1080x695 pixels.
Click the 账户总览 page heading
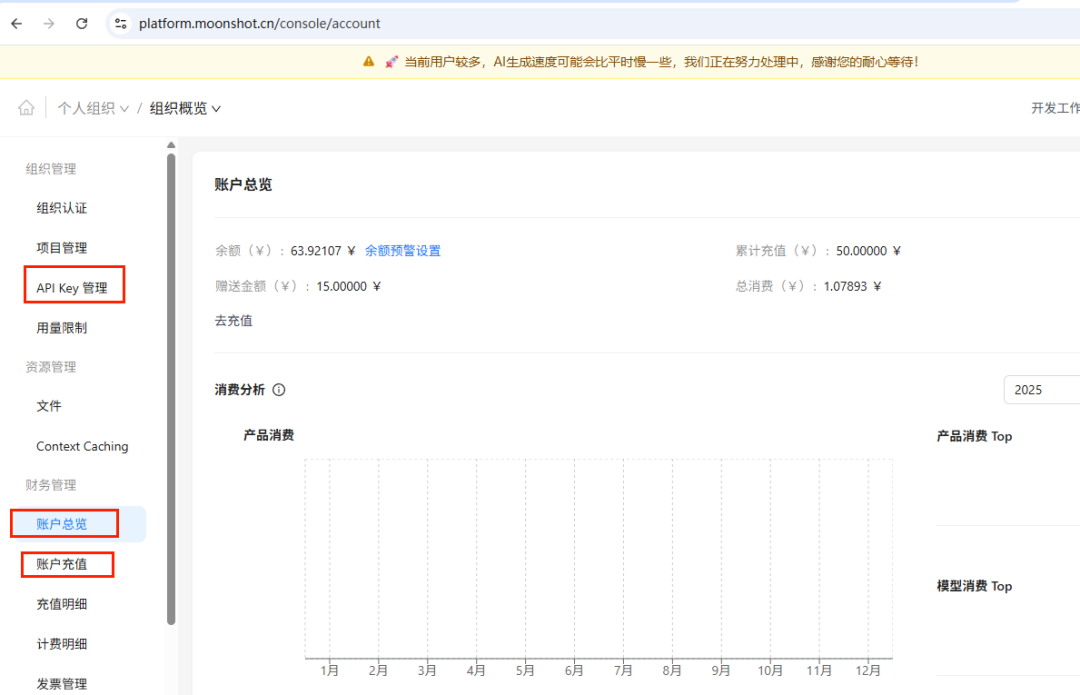point(243,185)
